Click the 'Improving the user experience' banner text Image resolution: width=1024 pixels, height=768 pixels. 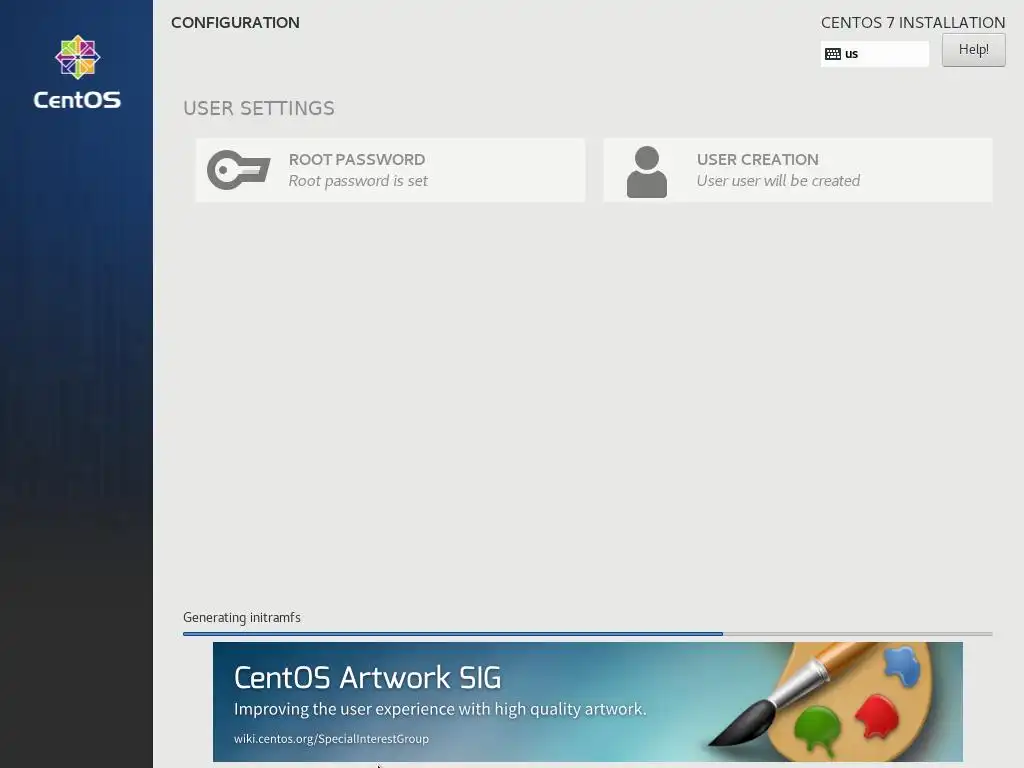pyautogui.click(x=440, y=709)
